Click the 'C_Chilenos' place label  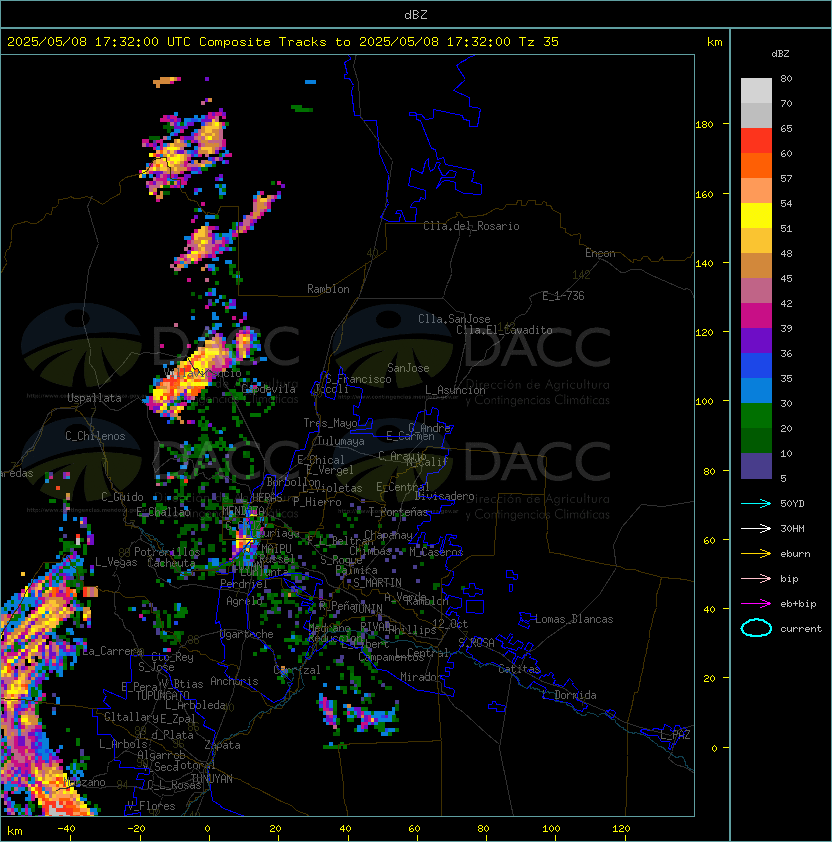pyautogui.click(x=95, y=436)
